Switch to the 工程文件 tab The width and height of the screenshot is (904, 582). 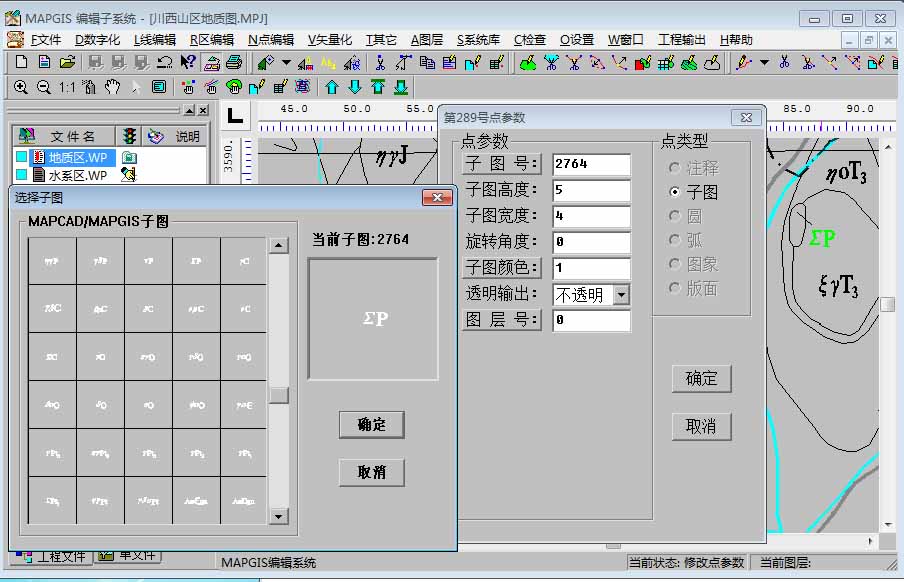(51, 557)
